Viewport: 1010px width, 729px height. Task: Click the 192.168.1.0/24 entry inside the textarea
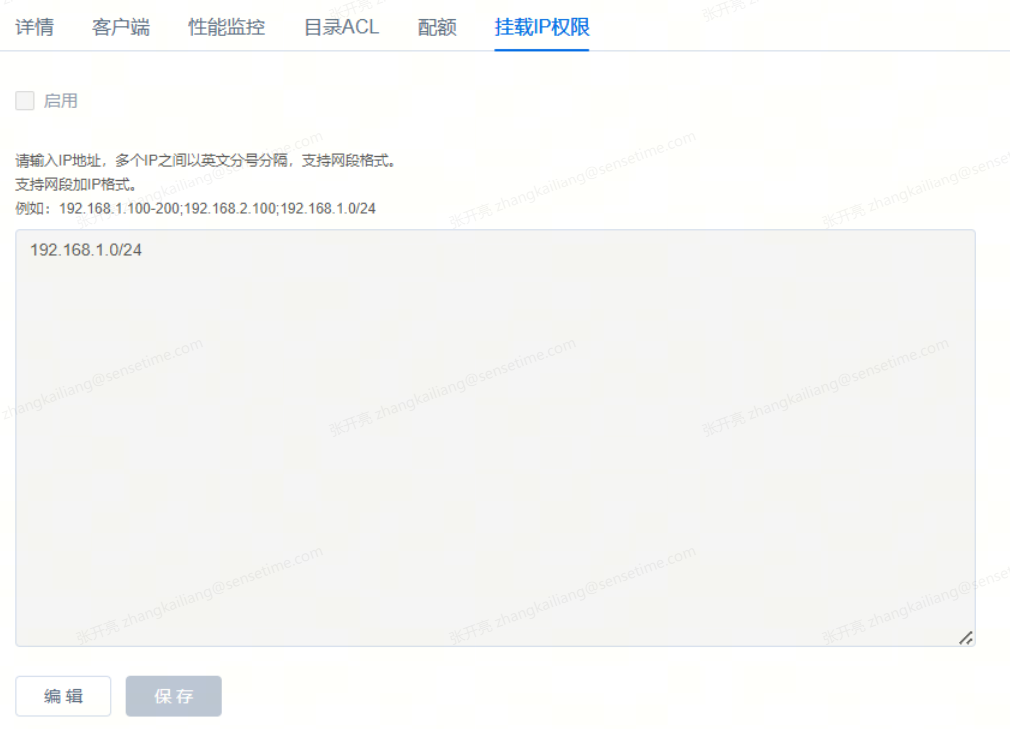[x=86, y=250]
